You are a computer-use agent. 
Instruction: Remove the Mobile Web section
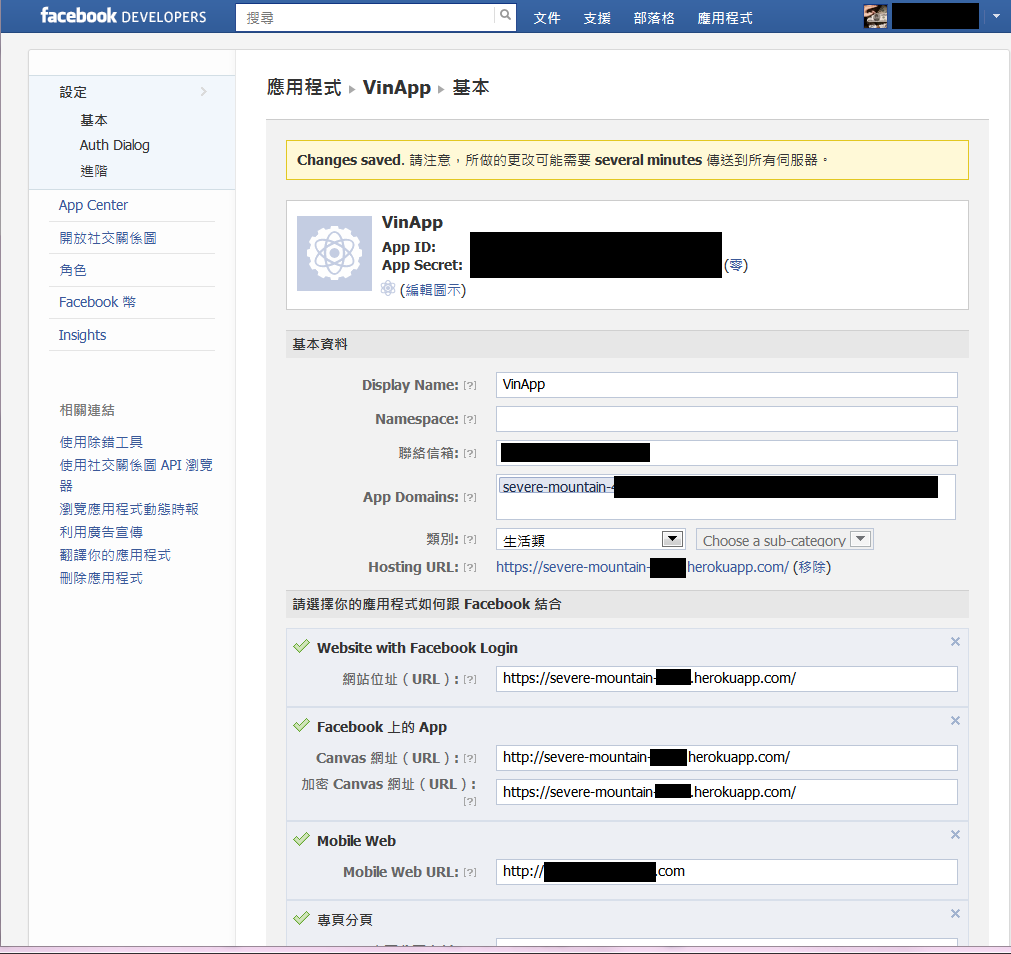point(955,834)
